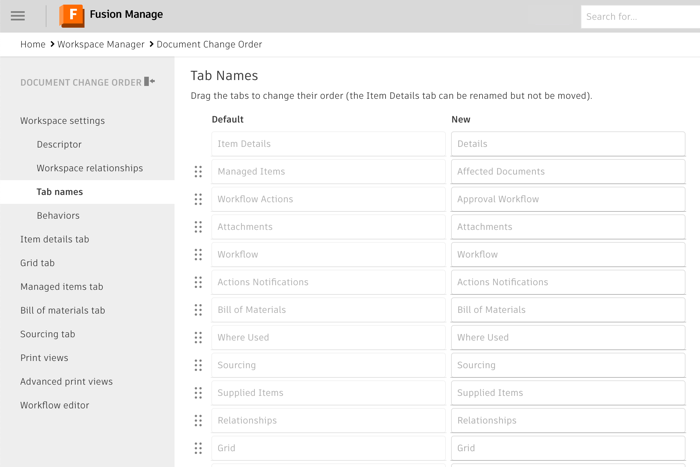This screenshot has width=700, height=467.
Task: Open Bill of materials tab settings
Action: tap(62, 310)
